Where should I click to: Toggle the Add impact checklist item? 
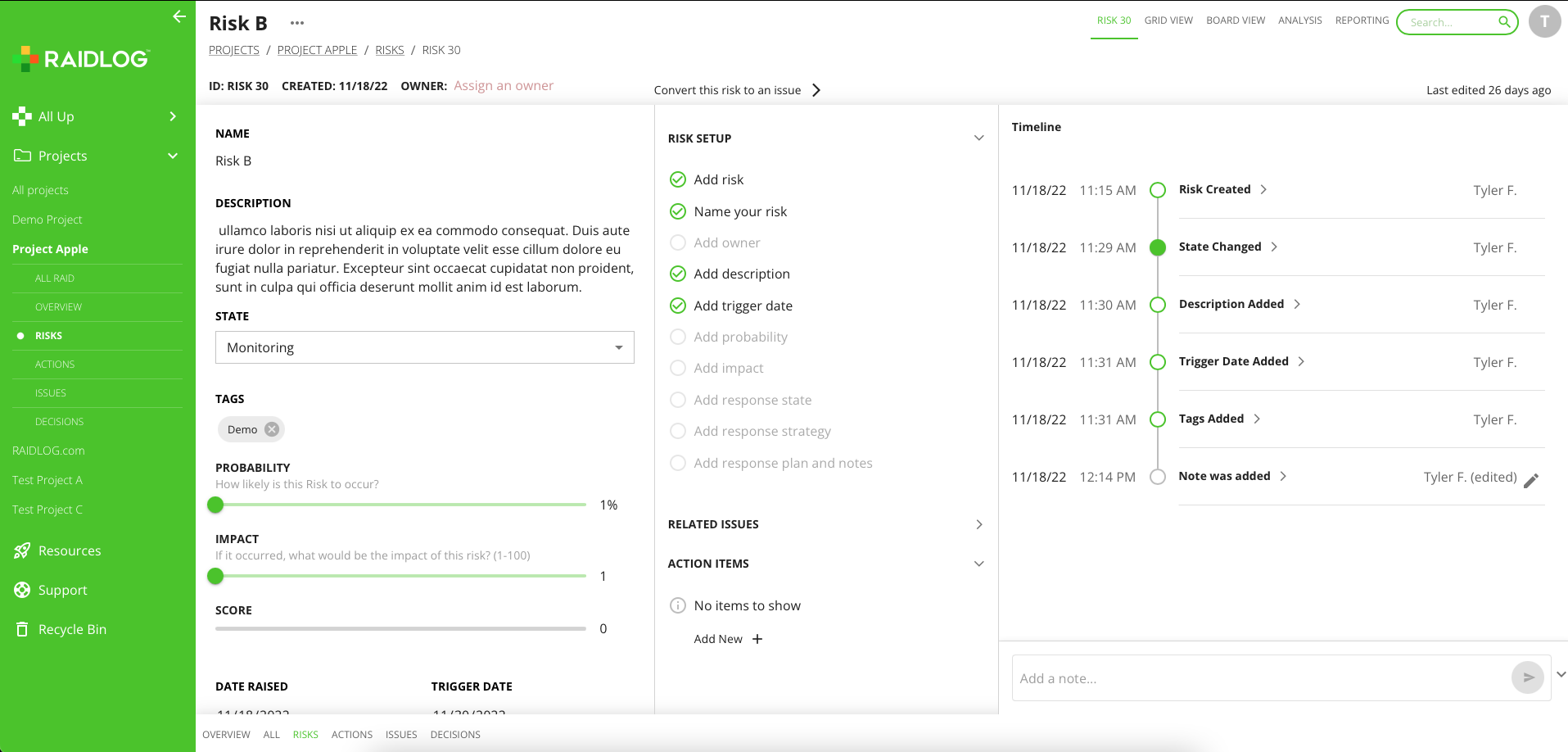678,368
